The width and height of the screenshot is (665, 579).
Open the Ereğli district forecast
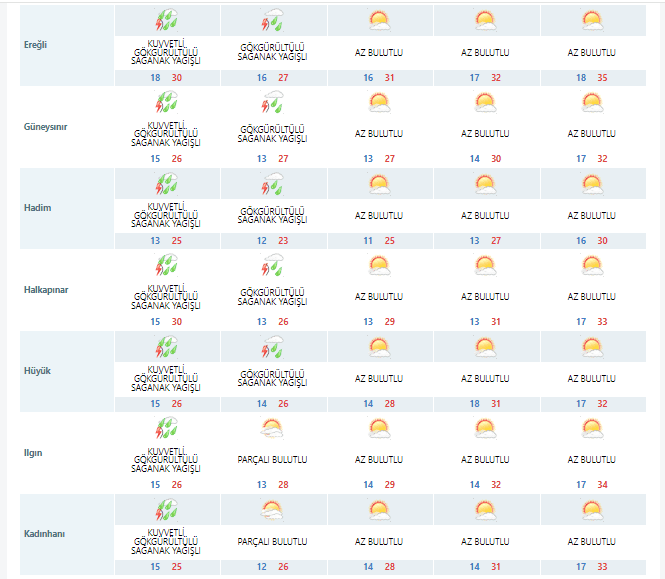point(36,46)
